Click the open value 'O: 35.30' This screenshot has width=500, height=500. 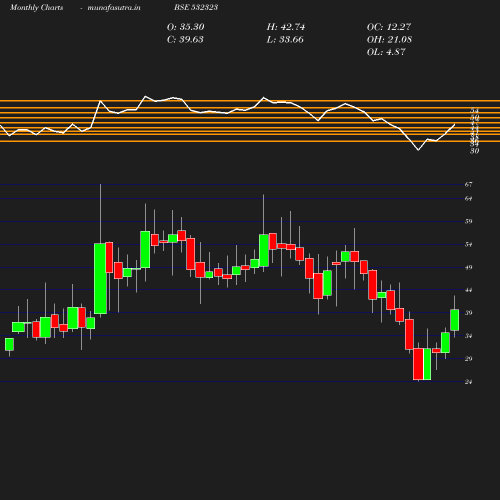click(x=186, y=27)
